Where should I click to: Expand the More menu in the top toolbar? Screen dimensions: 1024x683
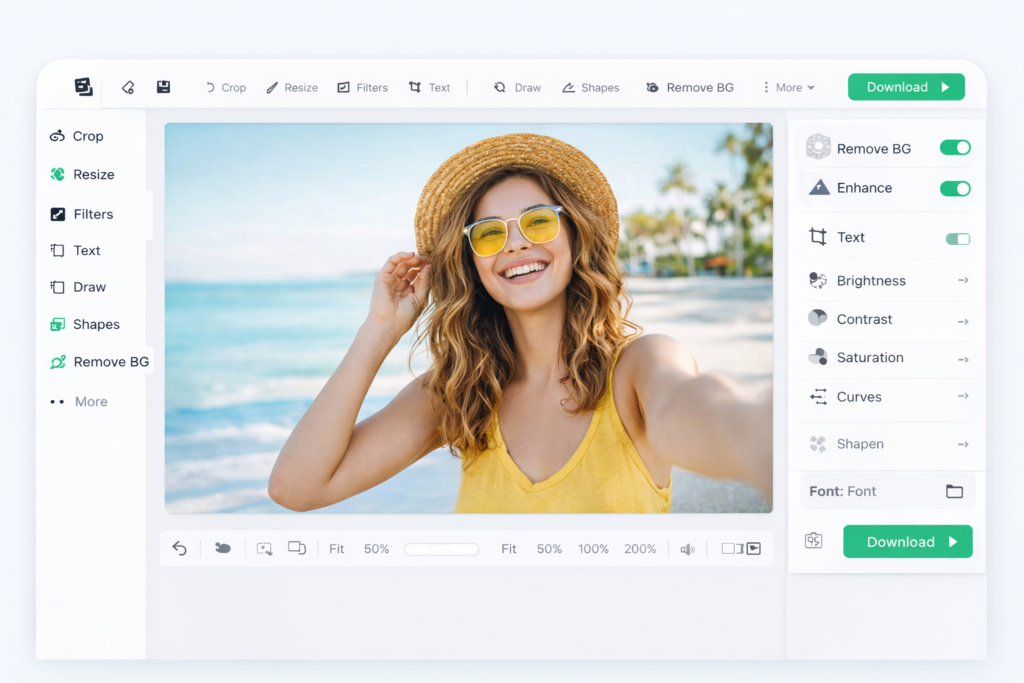789,87
